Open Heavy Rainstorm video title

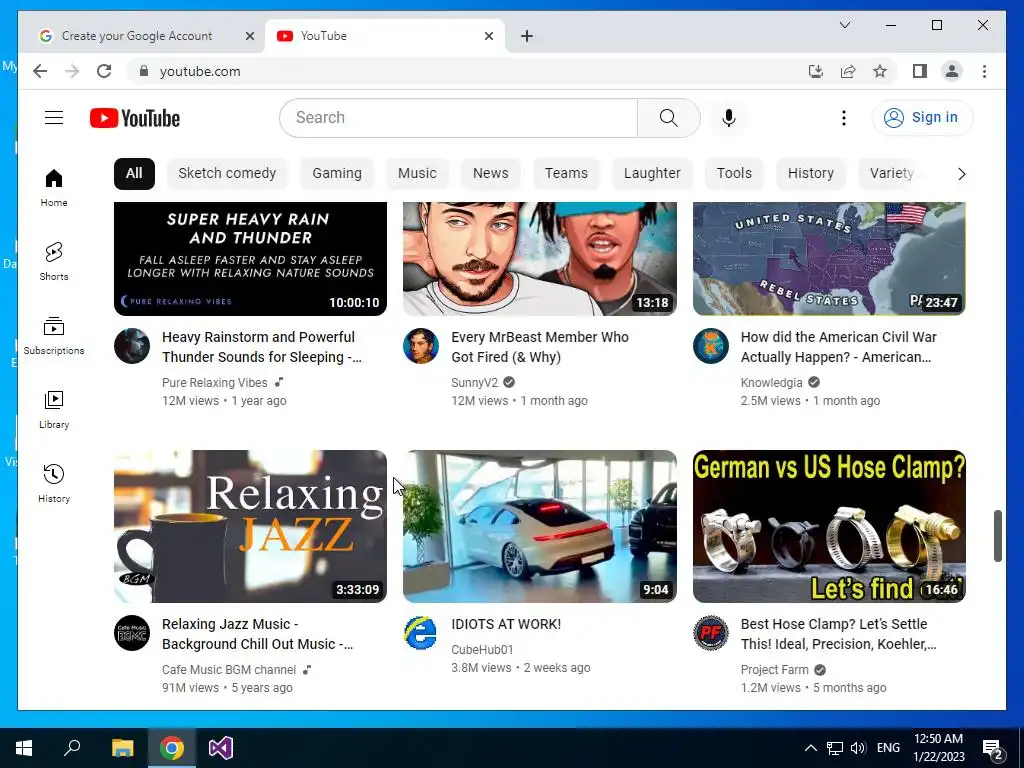pos(262,347)
